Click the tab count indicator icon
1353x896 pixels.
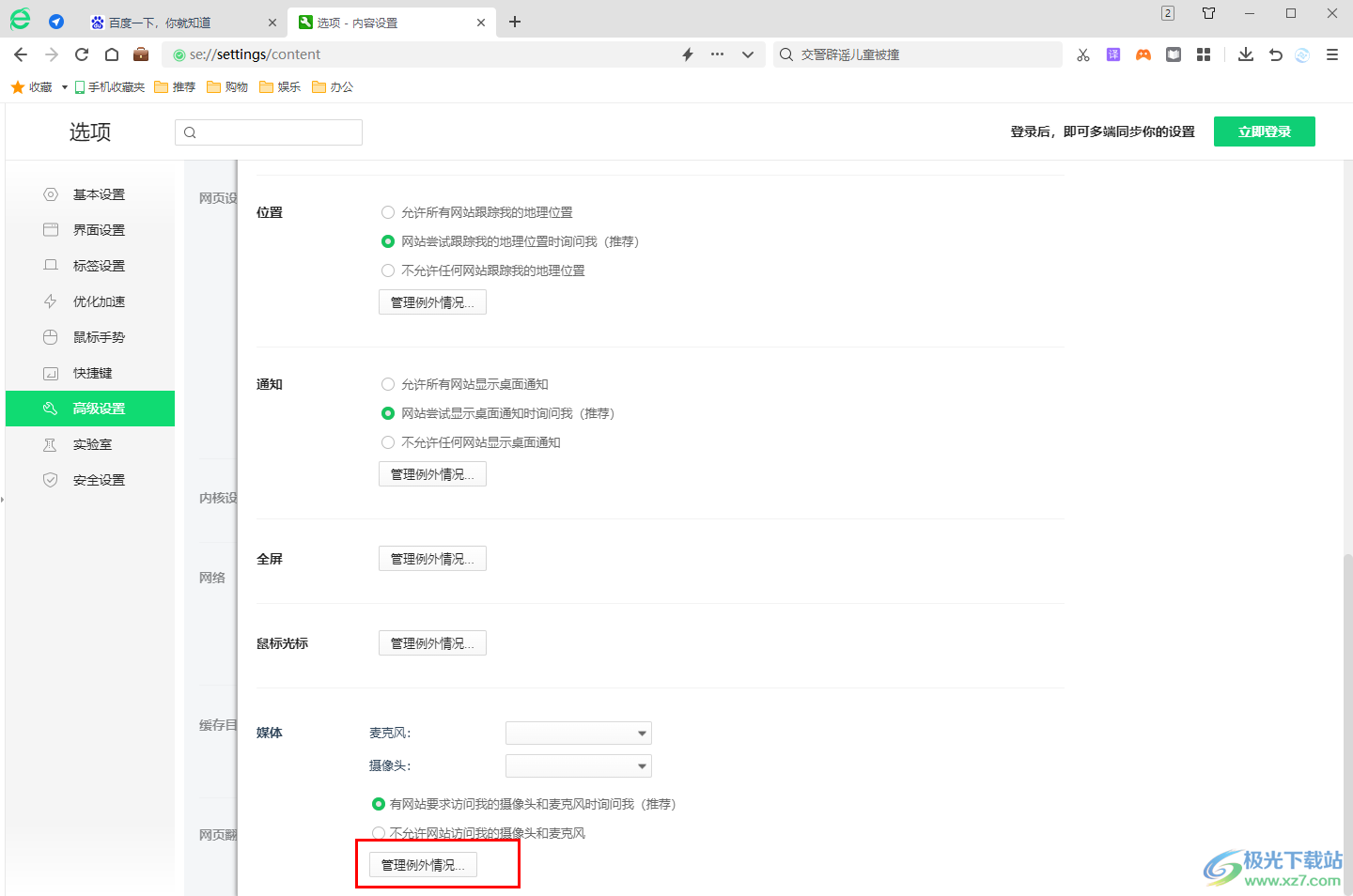pyautogui.click(x=1168, y=13)
